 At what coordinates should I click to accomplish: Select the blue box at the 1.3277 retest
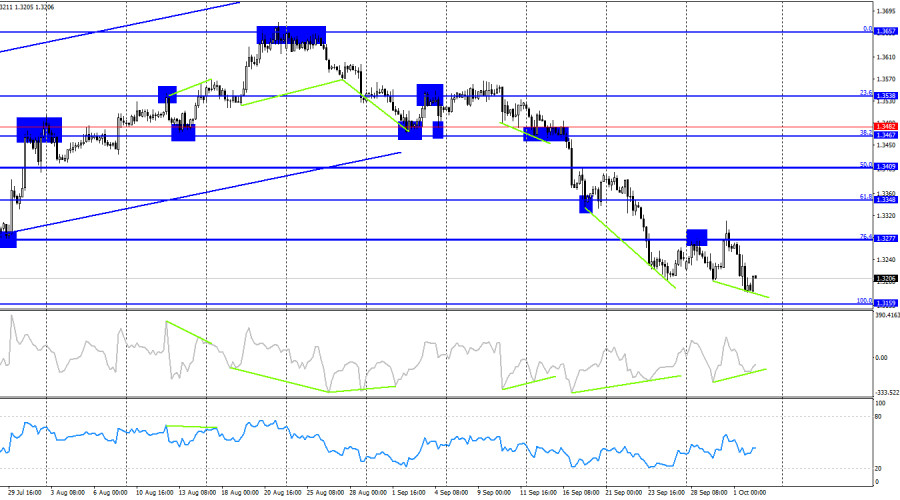(x=697, y=237)
